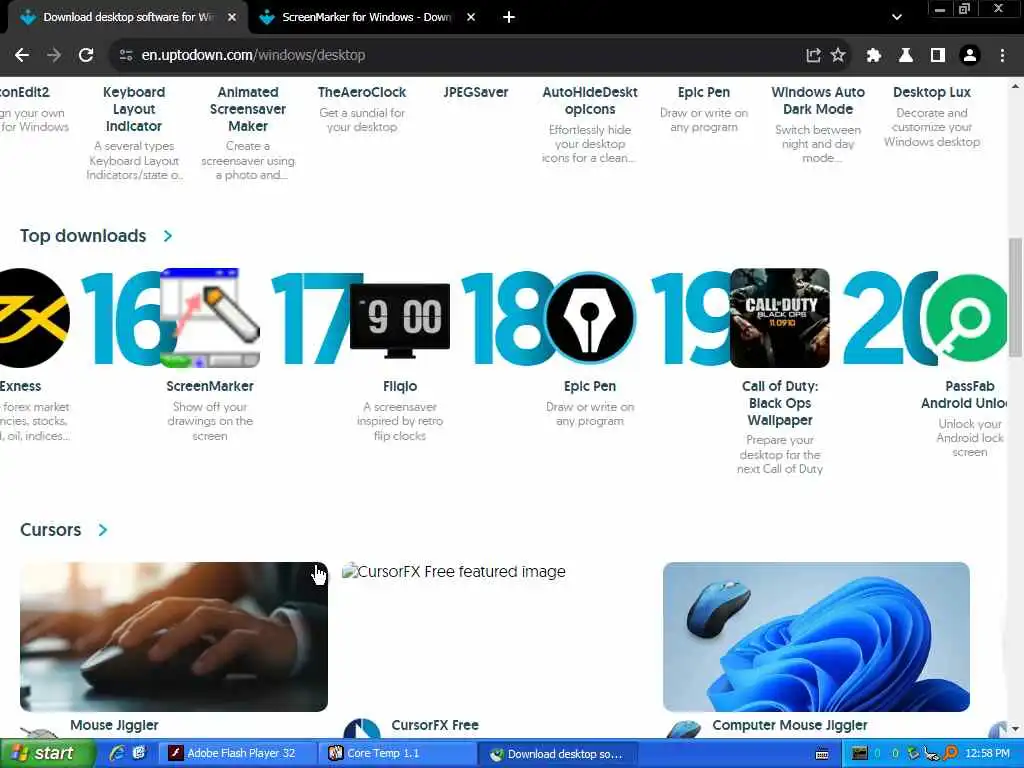This screenshot has width=1024, height=768.
Task: Open Epic Pen nib icon in Top downloads
Action: tap(590, 318)
